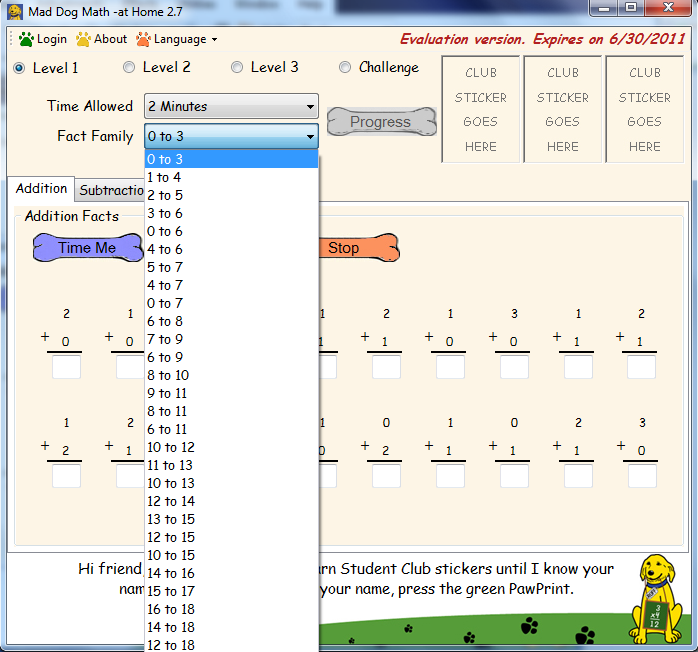The width and height of the screenshot is (698, 652).
Task: Select '13 to 15' from the list
Action: tap(231, 519)
